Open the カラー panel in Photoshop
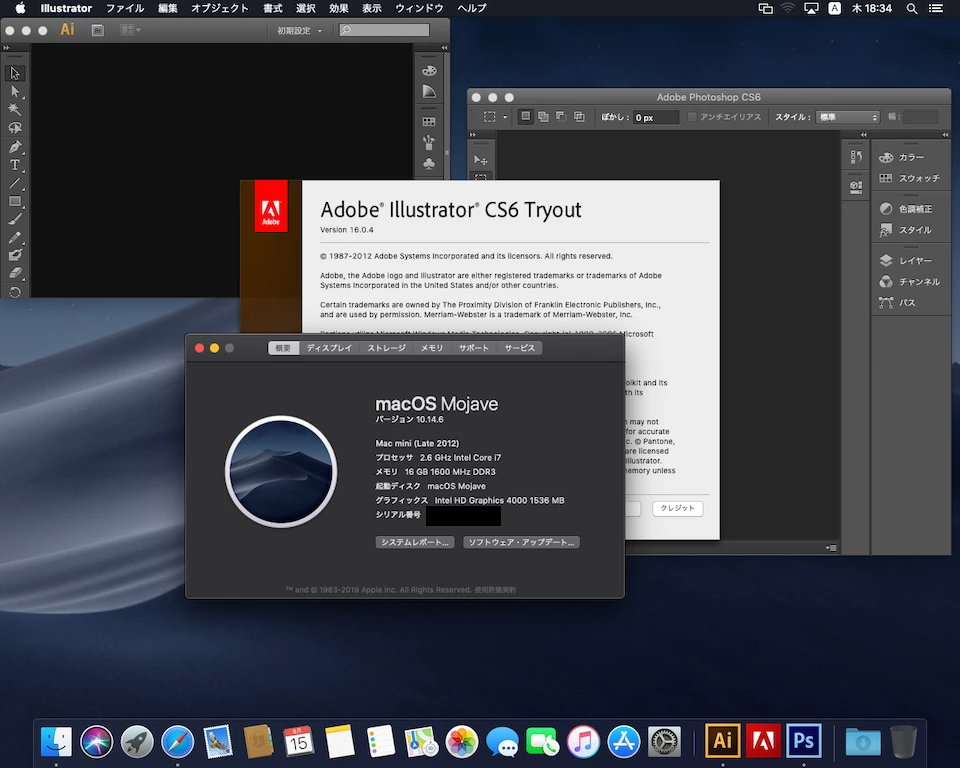The width and height of the screenshot is (960, 768). (902, 157)
